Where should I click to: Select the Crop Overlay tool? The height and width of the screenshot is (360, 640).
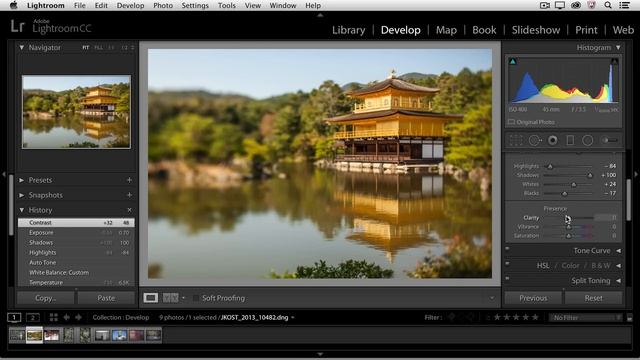516,140
